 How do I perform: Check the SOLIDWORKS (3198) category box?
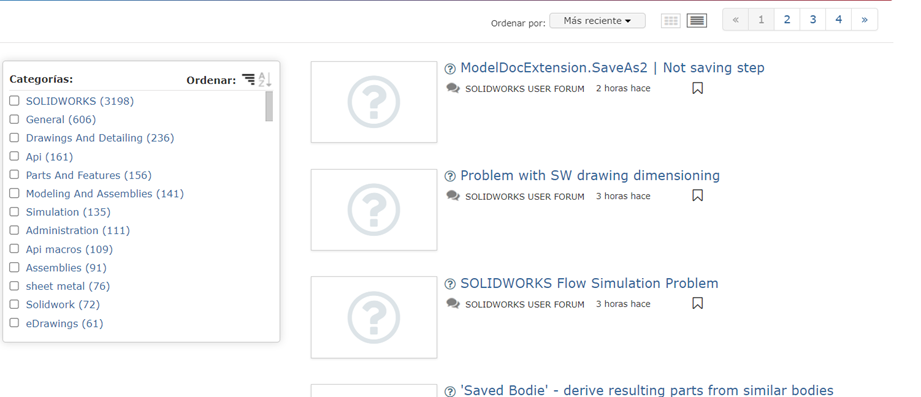click(14, 101)
